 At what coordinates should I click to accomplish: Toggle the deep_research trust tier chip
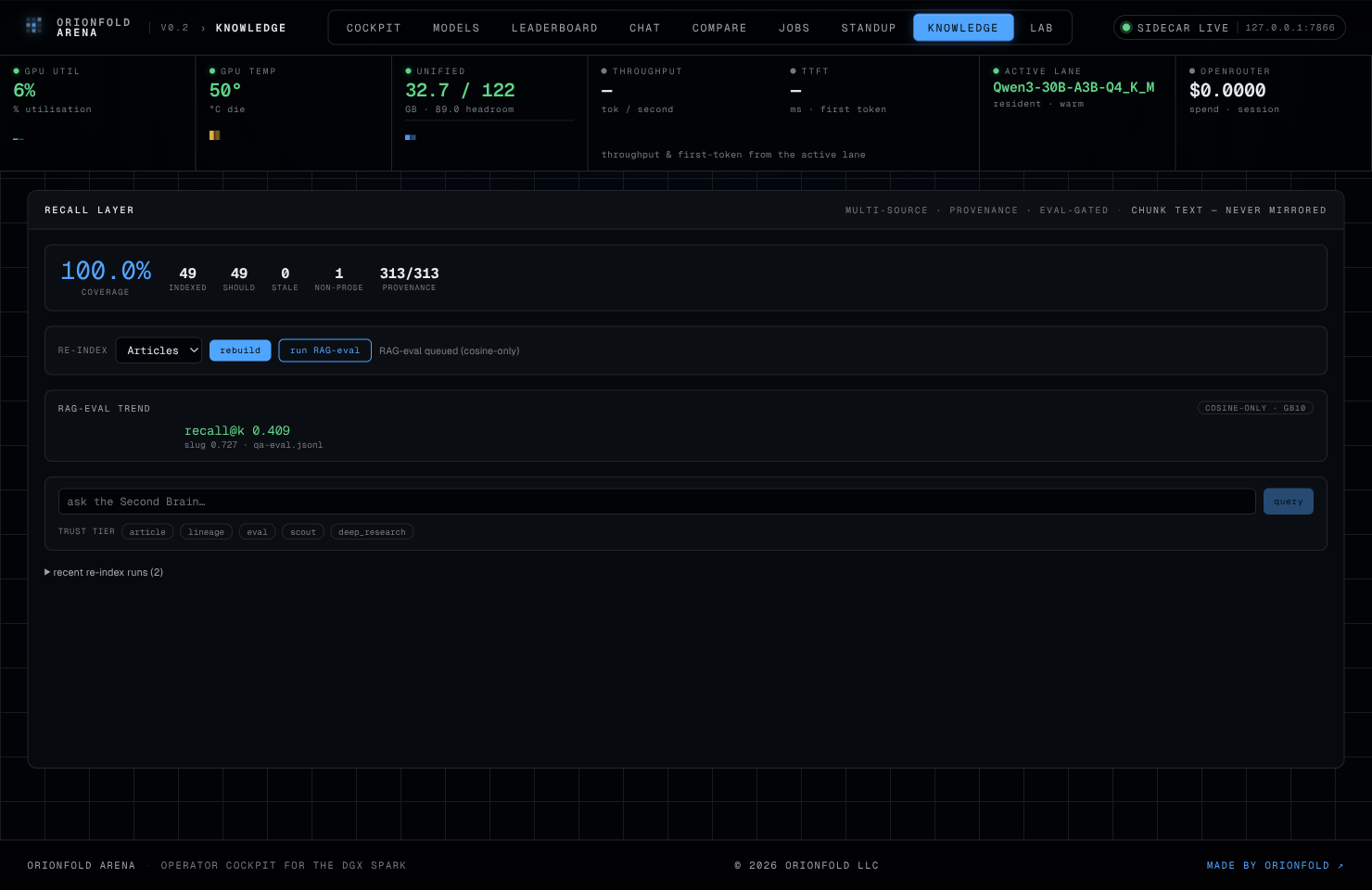tap(372, 532)
